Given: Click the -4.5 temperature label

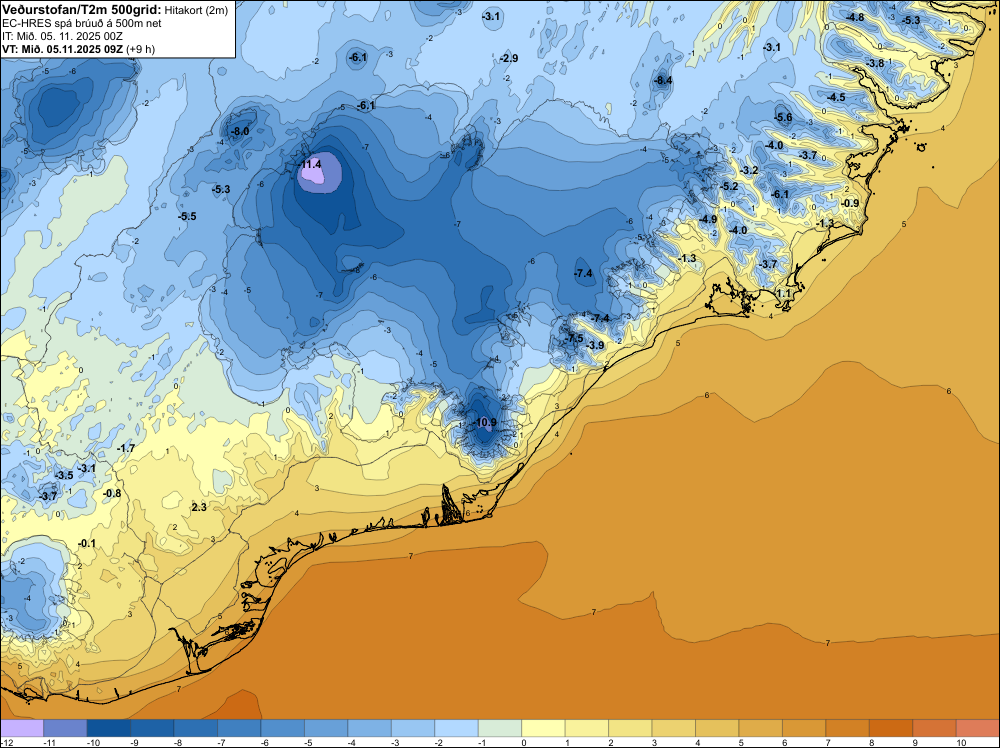Looking at the screenshot, I should coord(836,98).
